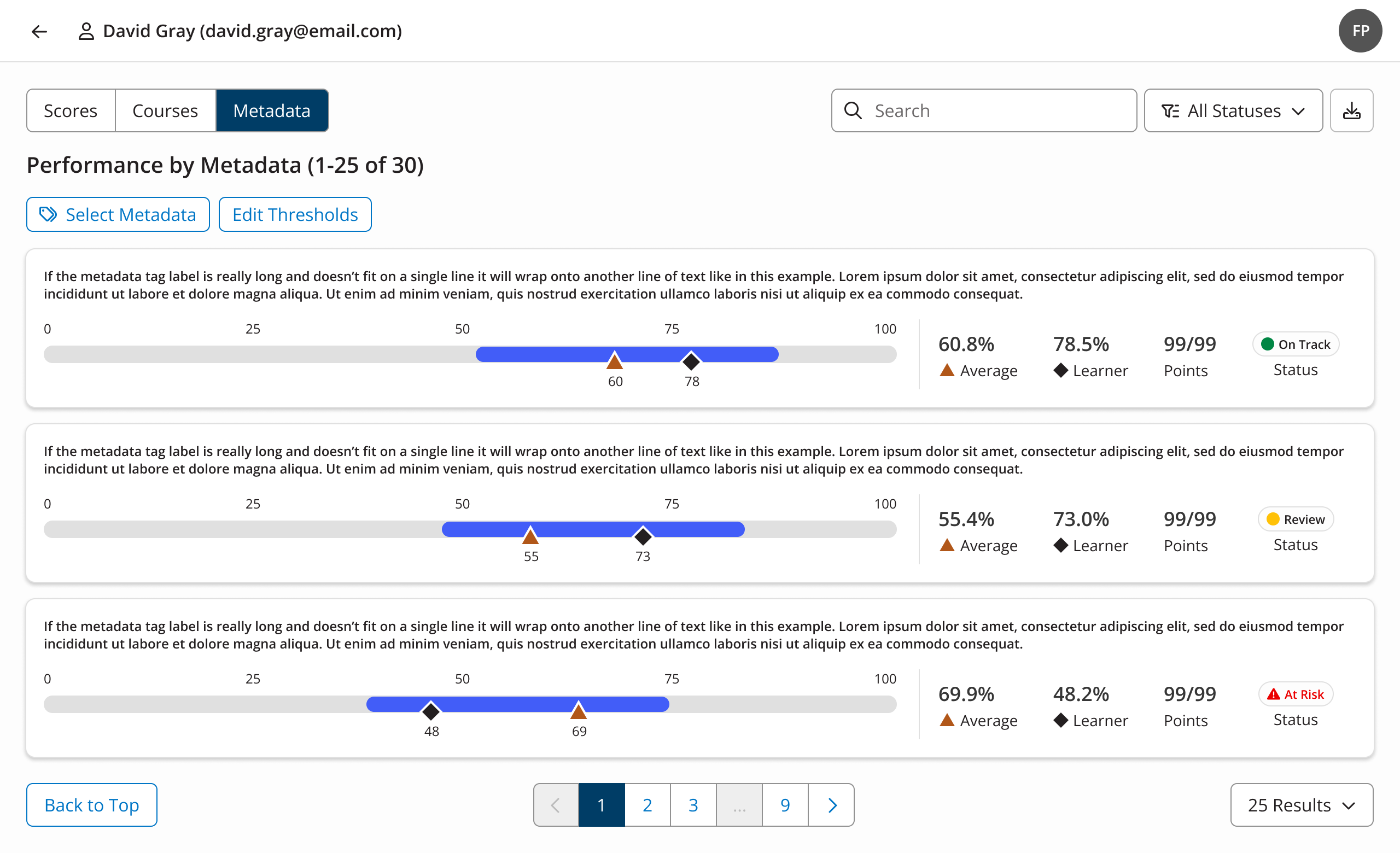The height and width of the screenshot is (853, 1400).
Task: Click the back arrow in the header
Action: [39, 31]
